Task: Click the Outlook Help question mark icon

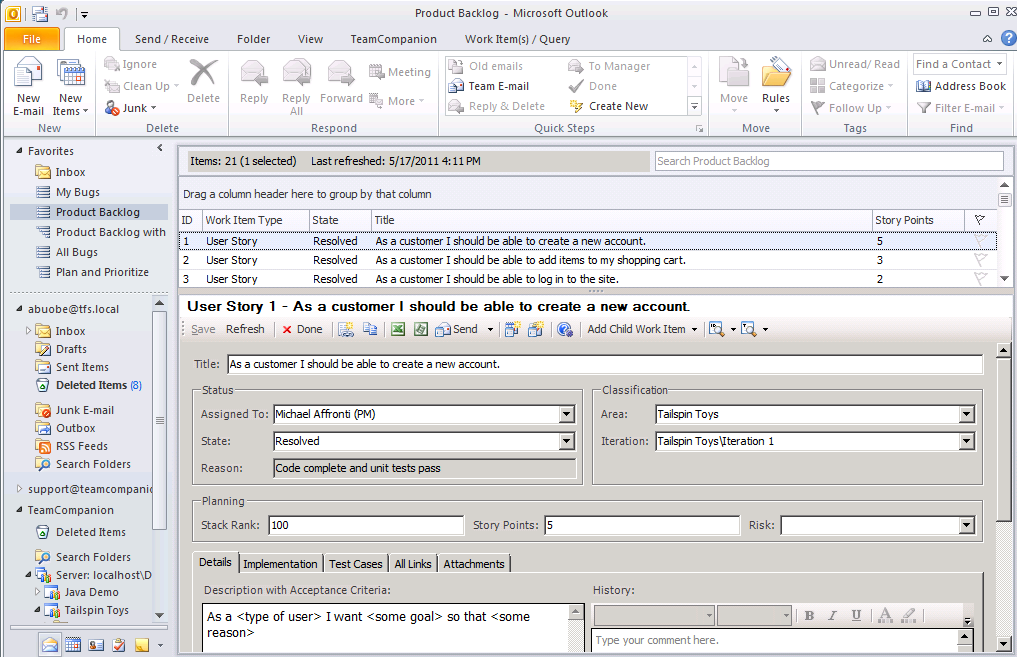Action: point(1009,38)
